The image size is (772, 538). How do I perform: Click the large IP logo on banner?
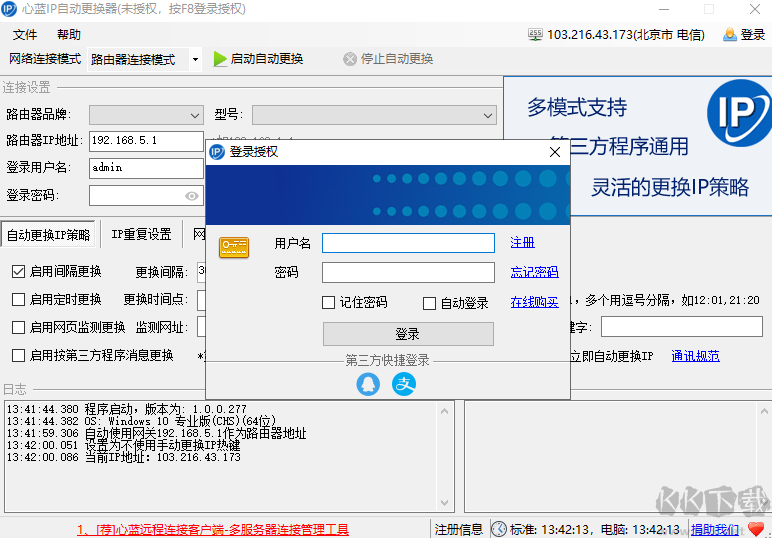tap(739, 113)
